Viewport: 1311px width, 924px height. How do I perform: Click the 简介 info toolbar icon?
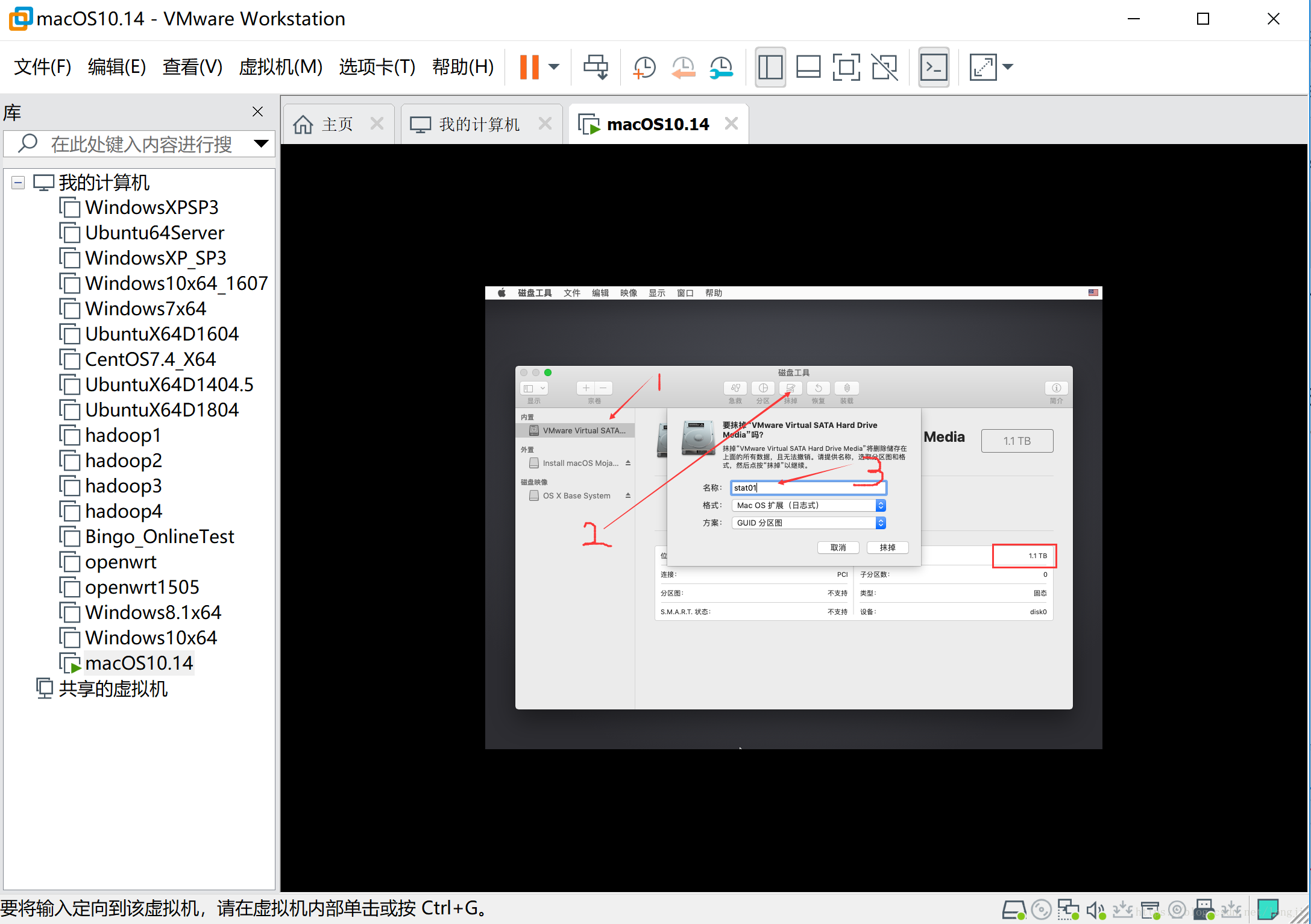[1056, 388]
